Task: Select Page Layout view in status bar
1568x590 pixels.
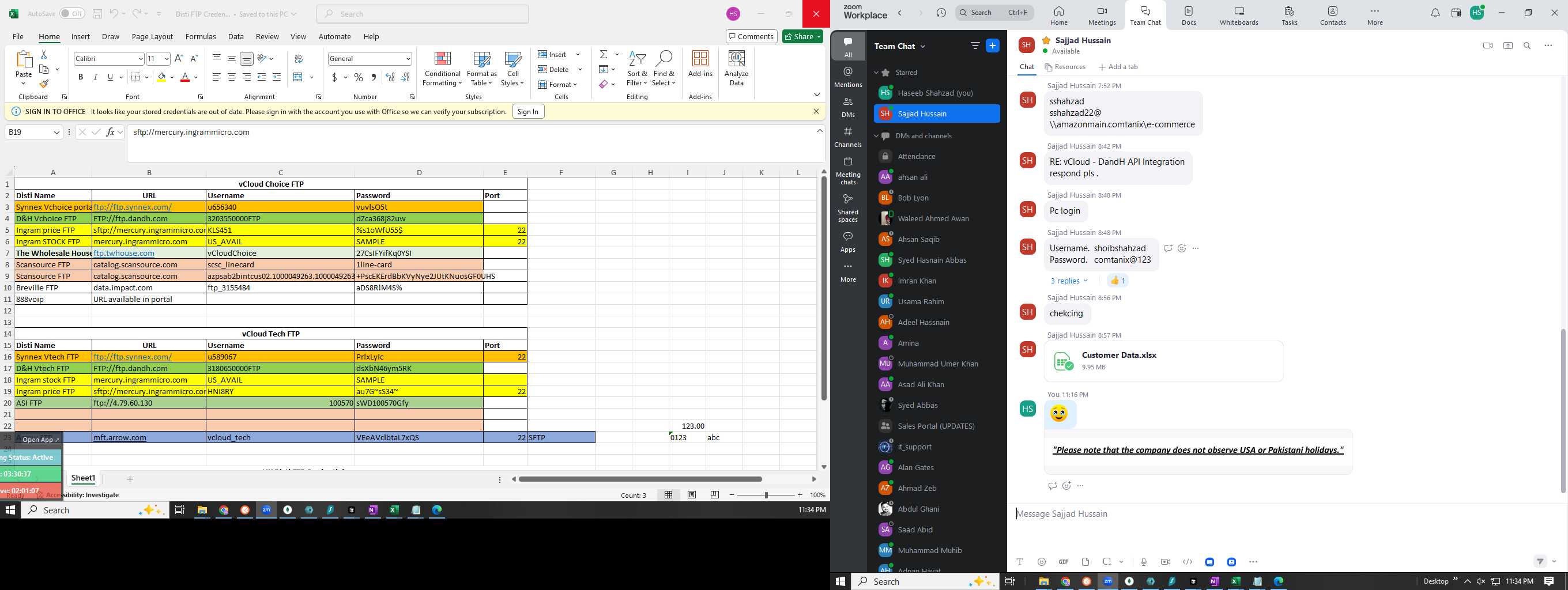Action: (692, 495)
